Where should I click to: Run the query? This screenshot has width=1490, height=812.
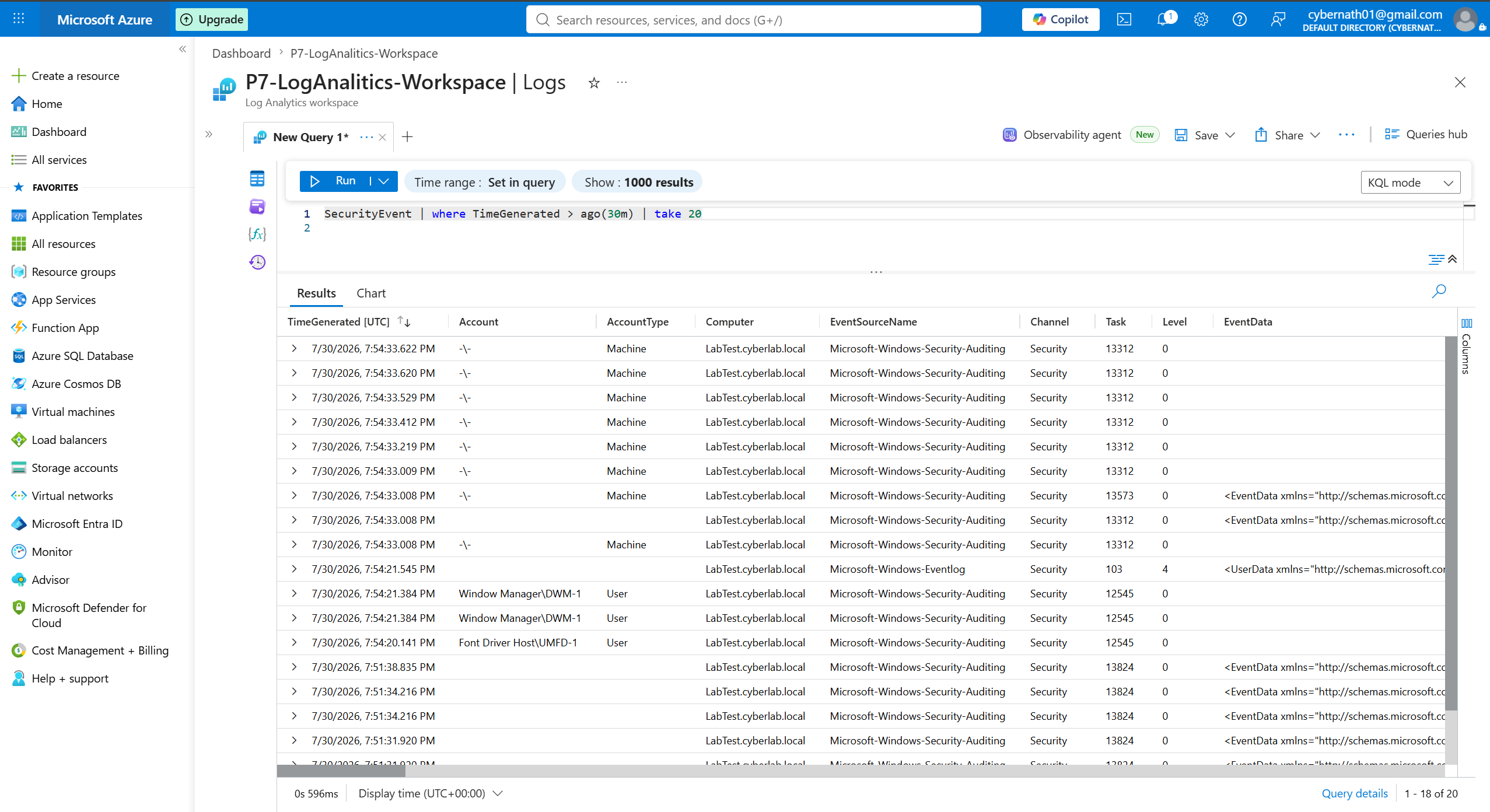(x=334, y=181)
